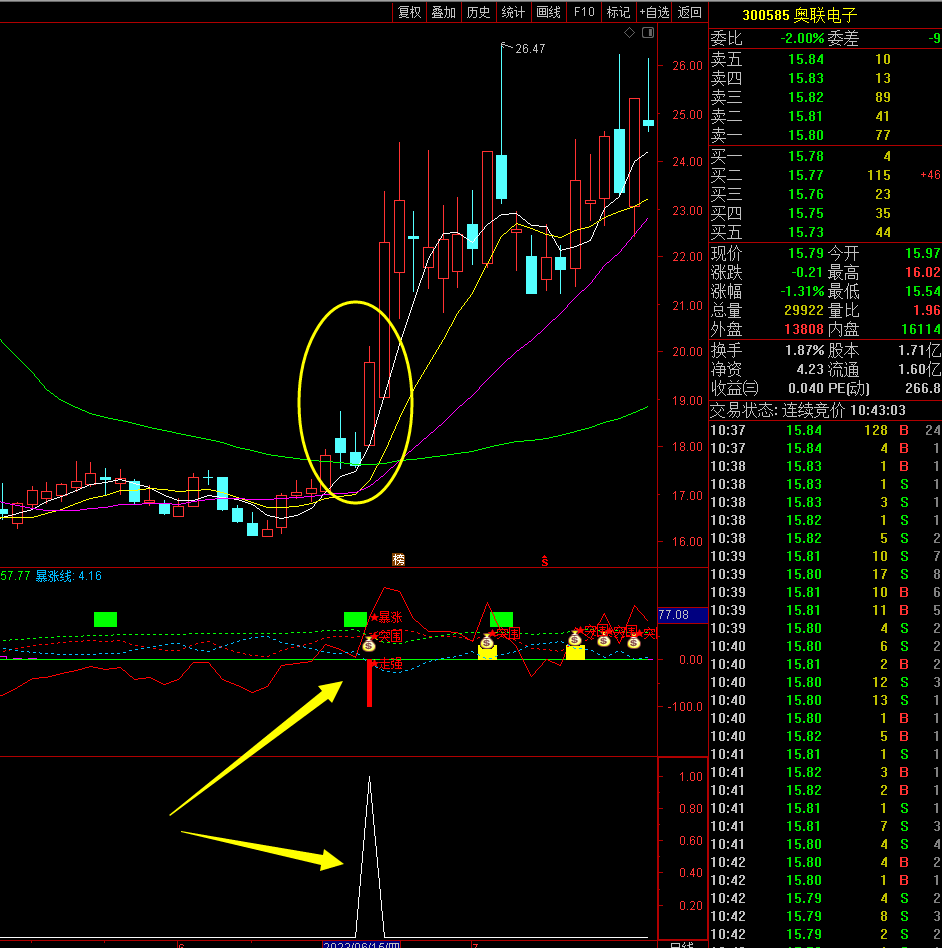Select the 买三 15.76 bid row

pos(825,194)
